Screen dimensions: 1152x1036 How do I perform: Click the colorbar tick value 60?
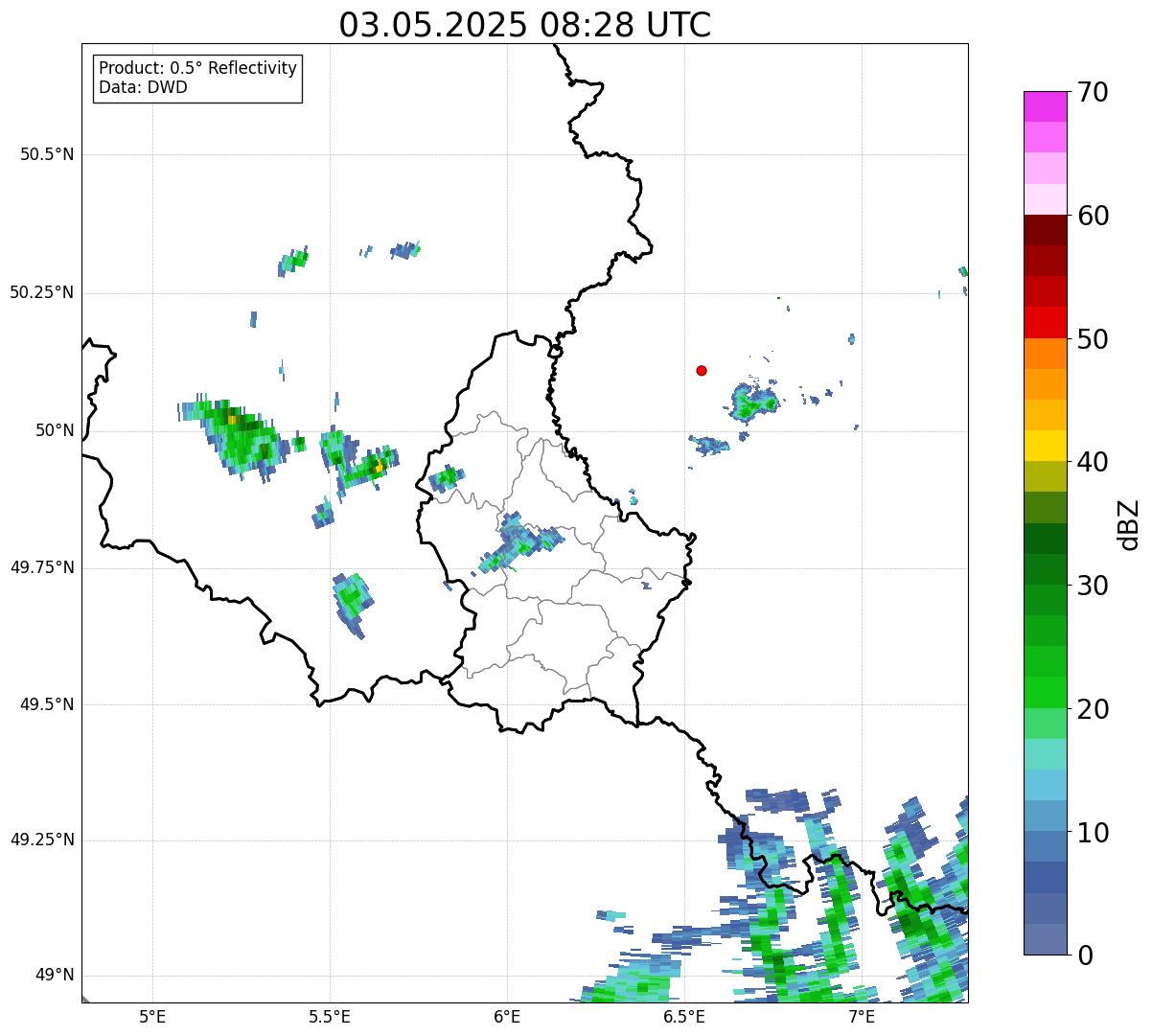(x=1093, y=216)
